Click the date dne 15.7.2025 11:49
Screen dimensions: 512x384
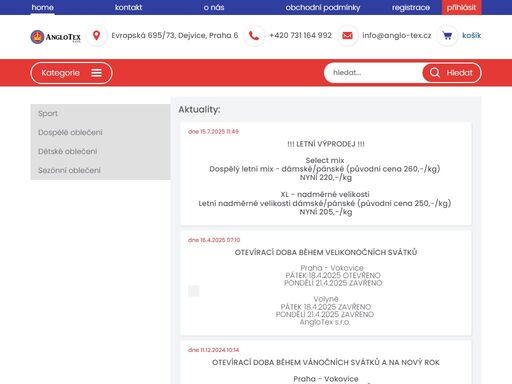click(213, 132)
